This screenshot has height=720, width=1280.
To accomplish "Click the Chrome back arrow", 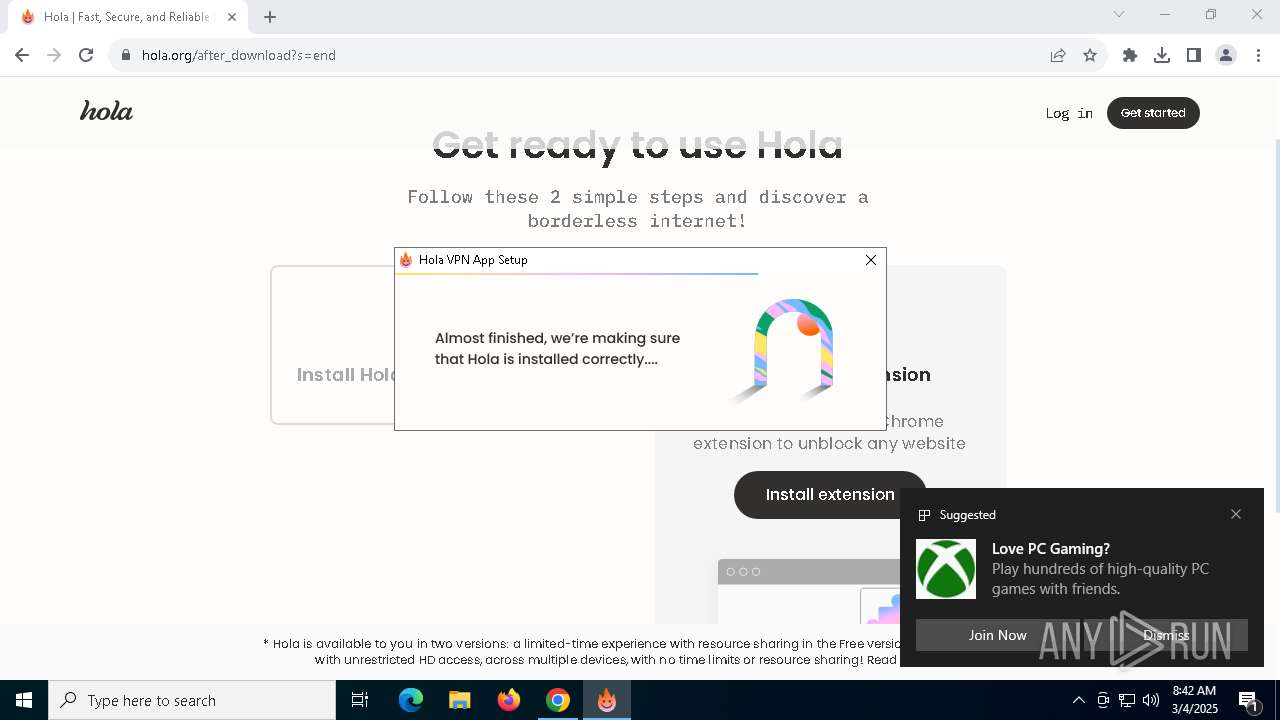I will tap(22, 55).
